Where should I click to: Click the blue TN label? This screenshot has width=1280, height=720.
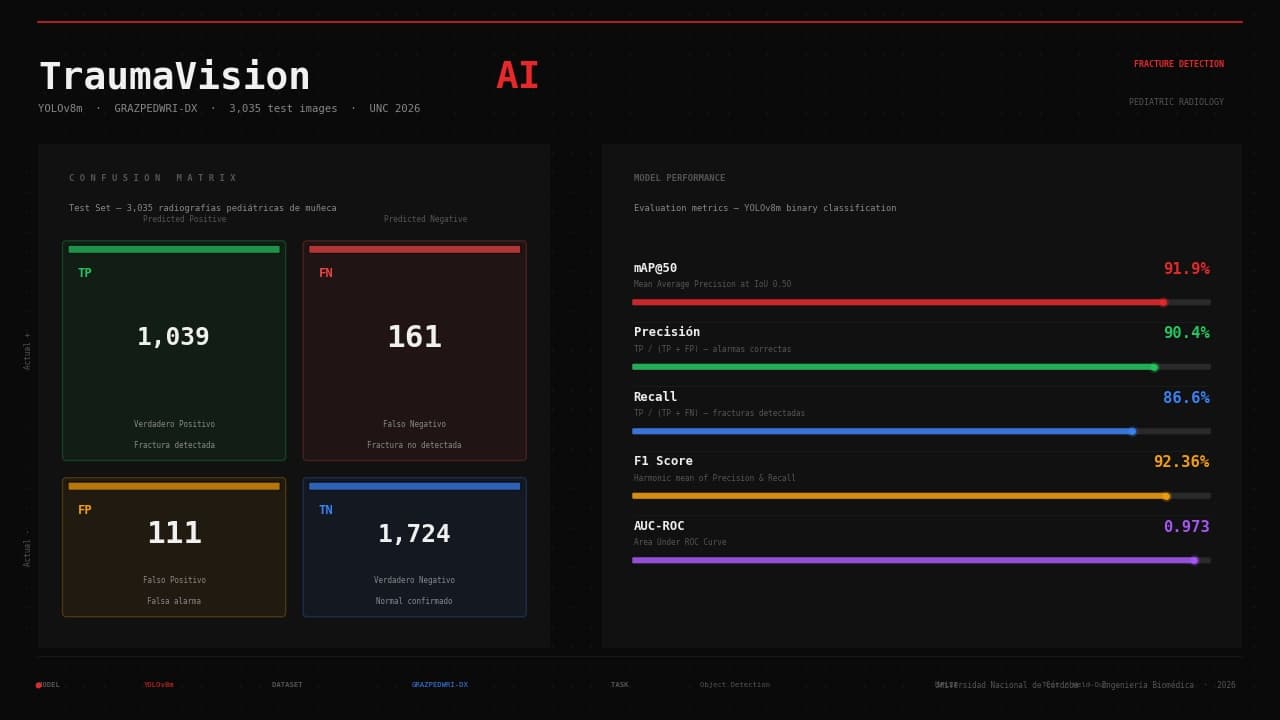[325, 510]
